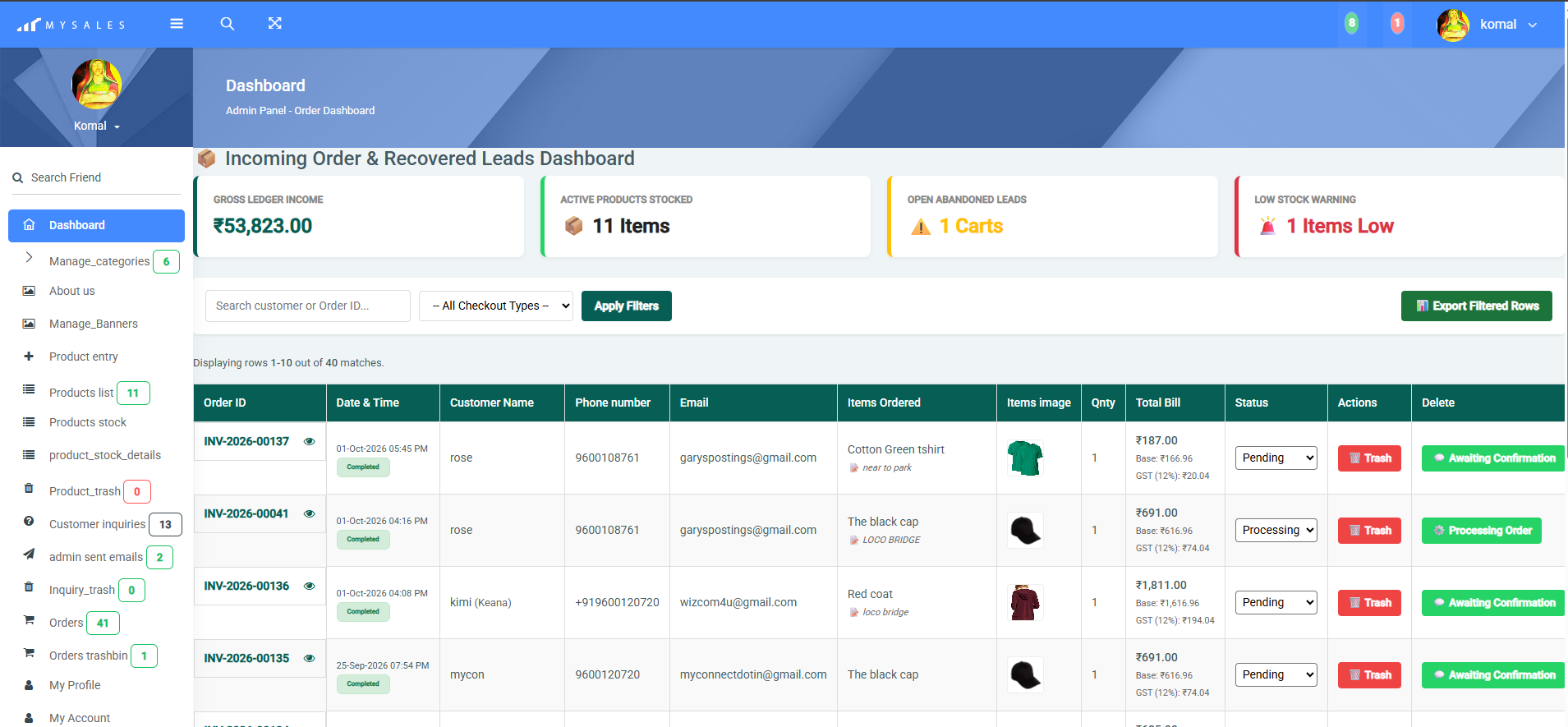Click Awaiting Confirmation button for INV-2026-00135
Viewport: 1568px width, 727px height.
[1493, 674]
